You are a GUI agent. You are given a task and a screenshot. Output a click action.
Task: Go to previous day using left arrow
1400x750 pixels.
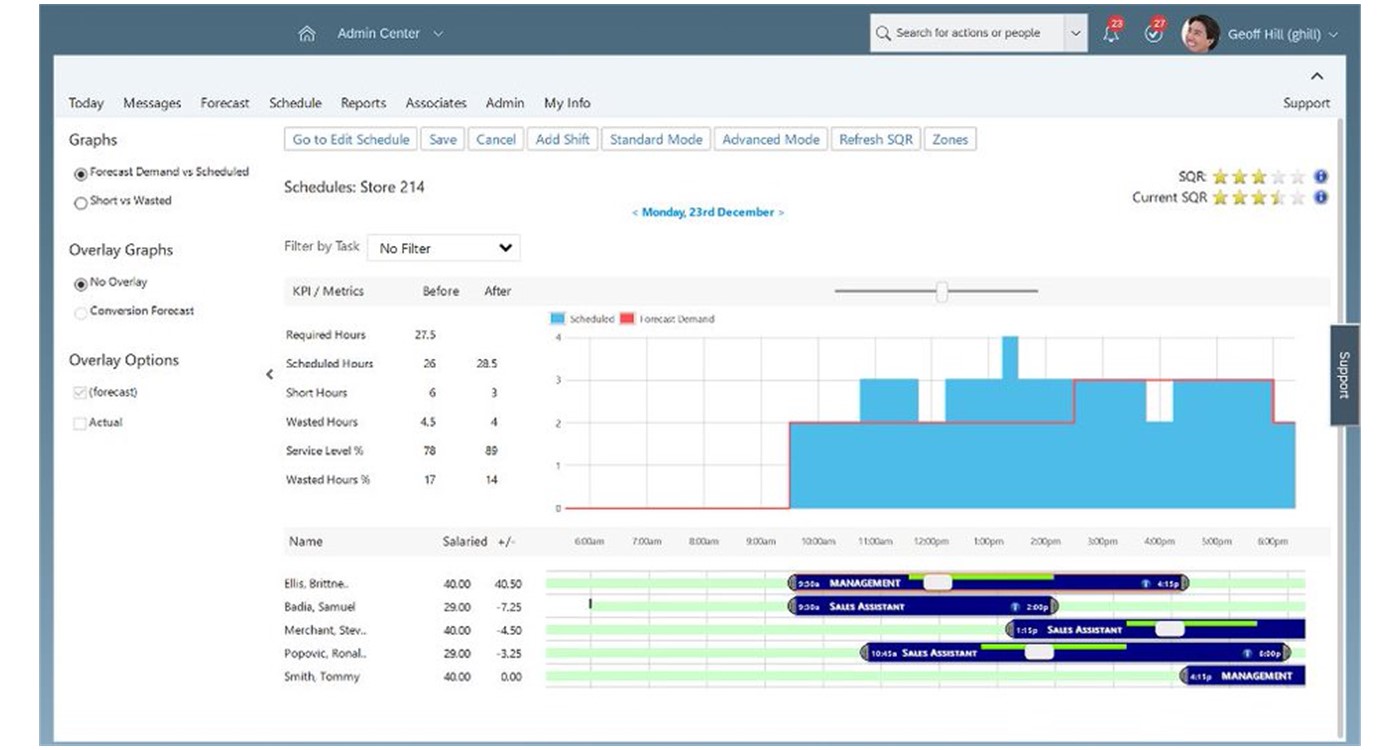pos(634,213)
